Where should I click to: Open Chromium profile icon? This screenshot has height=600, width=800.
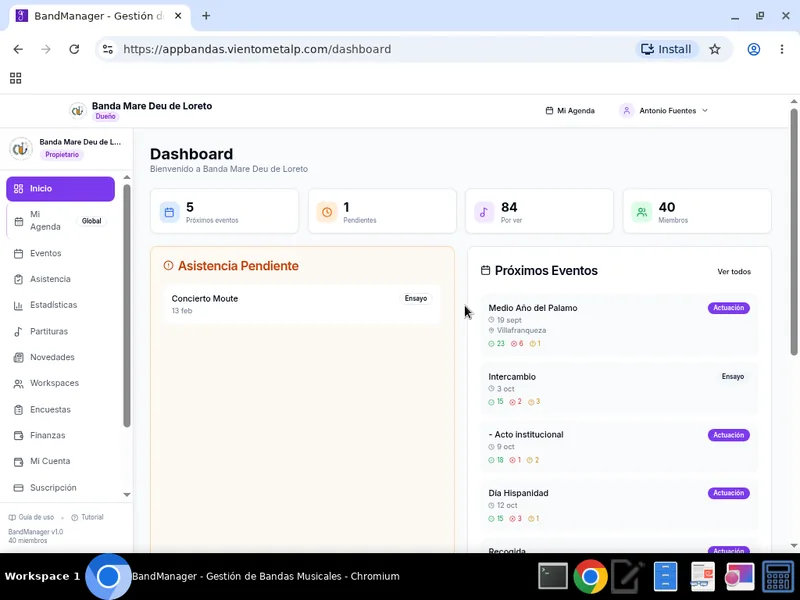[754, 49]
